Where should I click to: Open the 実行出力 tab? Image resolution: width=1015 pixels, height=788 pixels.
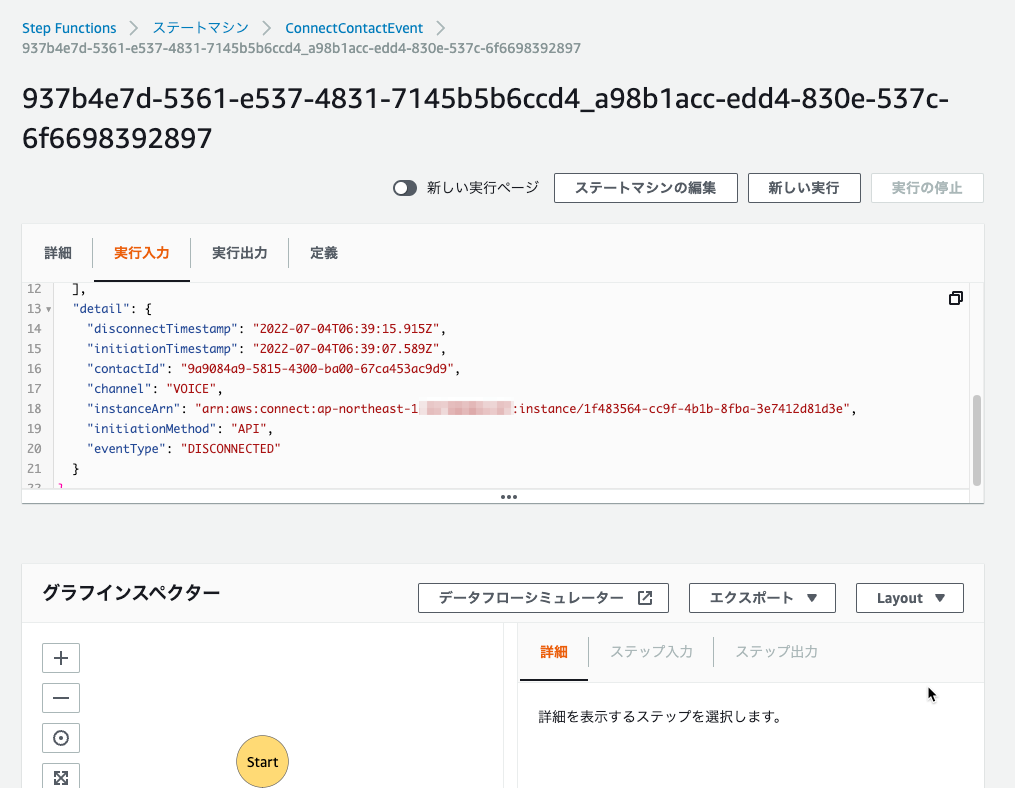tap(240, 253)
